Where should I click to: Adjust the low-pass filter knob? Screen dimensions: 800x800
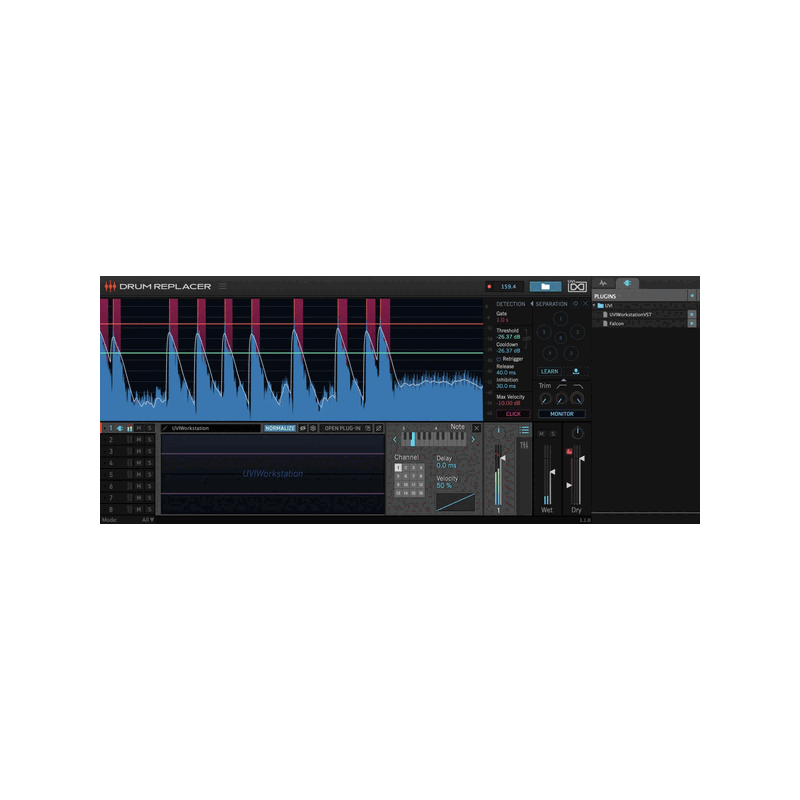point(577,399)
